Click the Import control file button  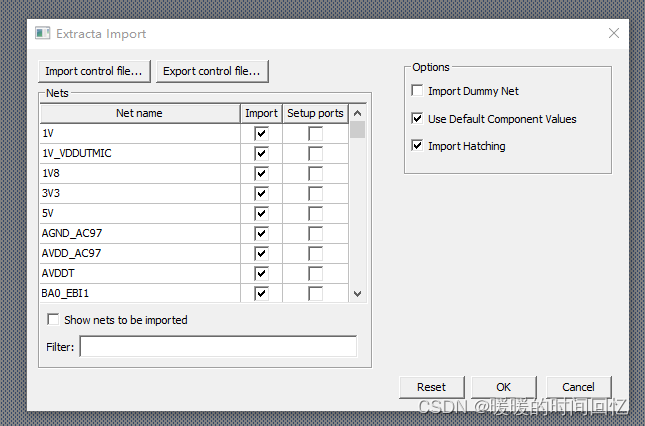94,72
